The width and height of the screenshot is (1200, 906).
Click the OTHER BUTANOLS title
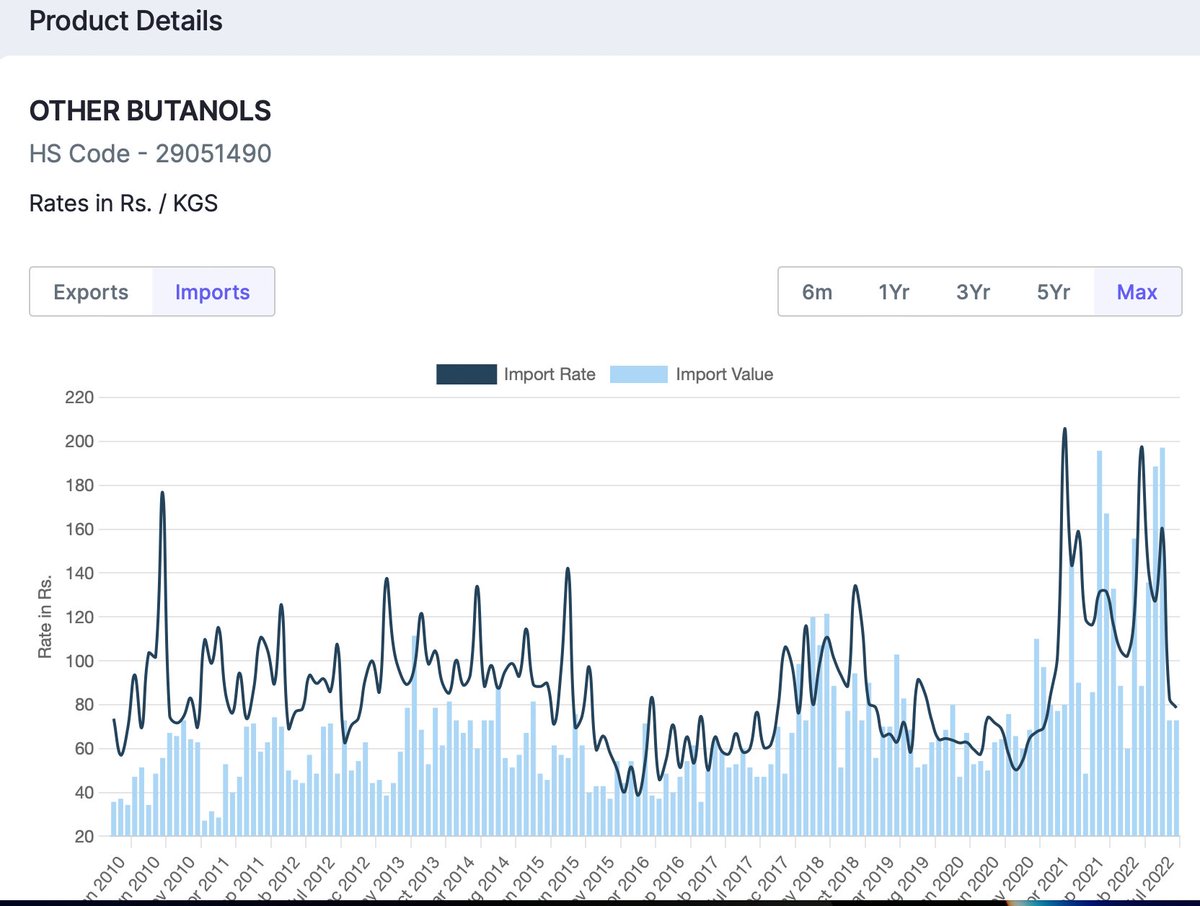[150, 111]
